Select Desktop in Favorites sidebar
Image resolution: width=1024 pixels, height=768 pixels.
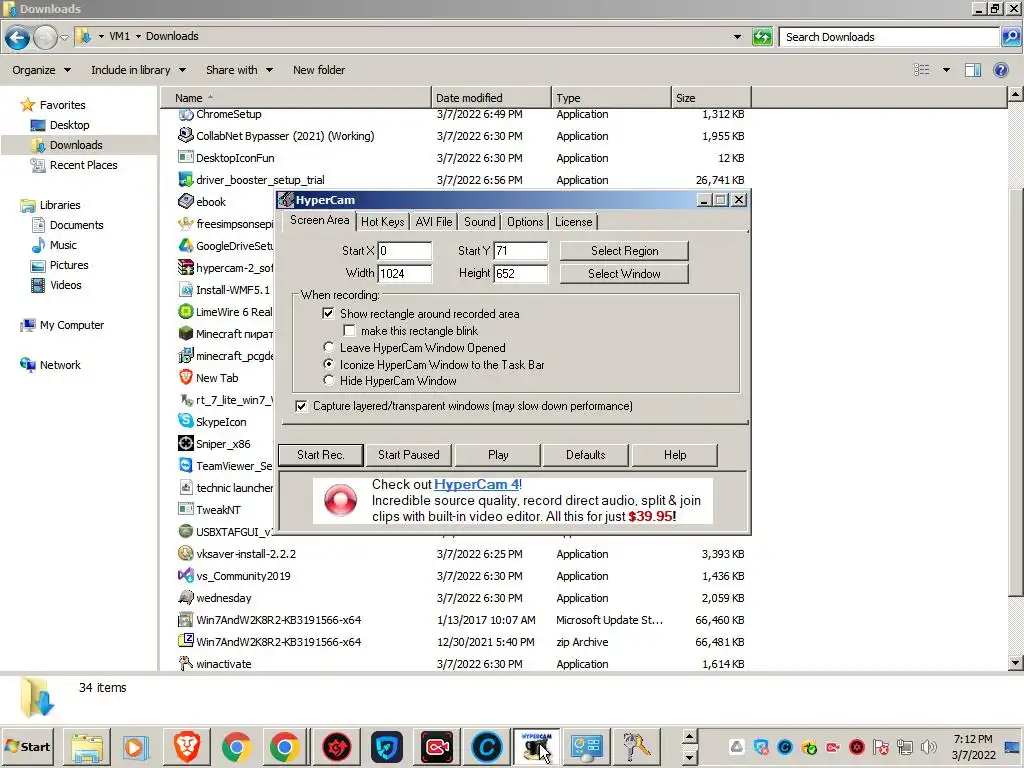click(x=69, y=125)
